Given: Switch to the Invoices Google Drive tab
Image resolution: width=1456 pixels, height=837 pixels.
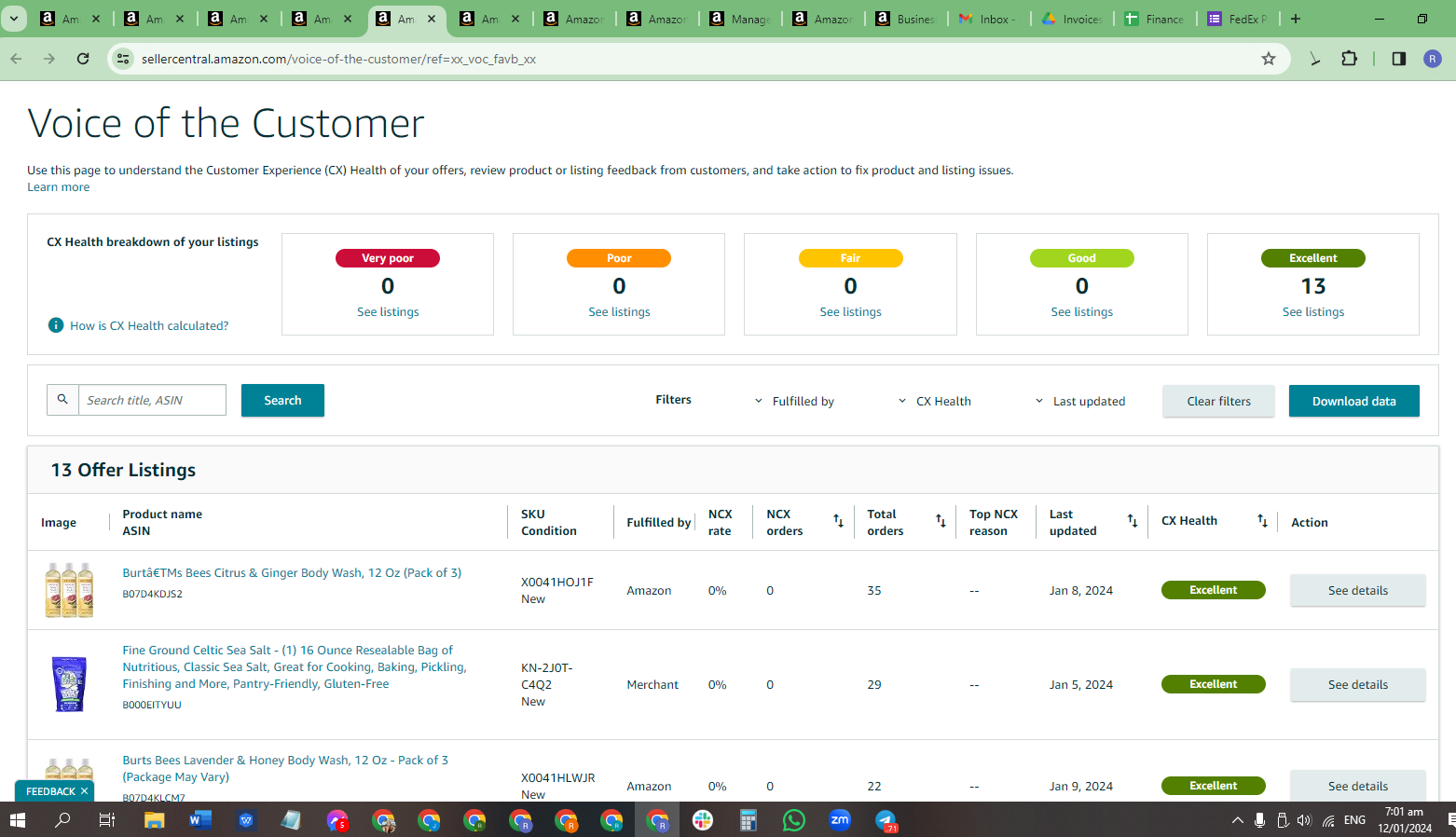Looking at the screenshot, I should tap(1072, 19).
